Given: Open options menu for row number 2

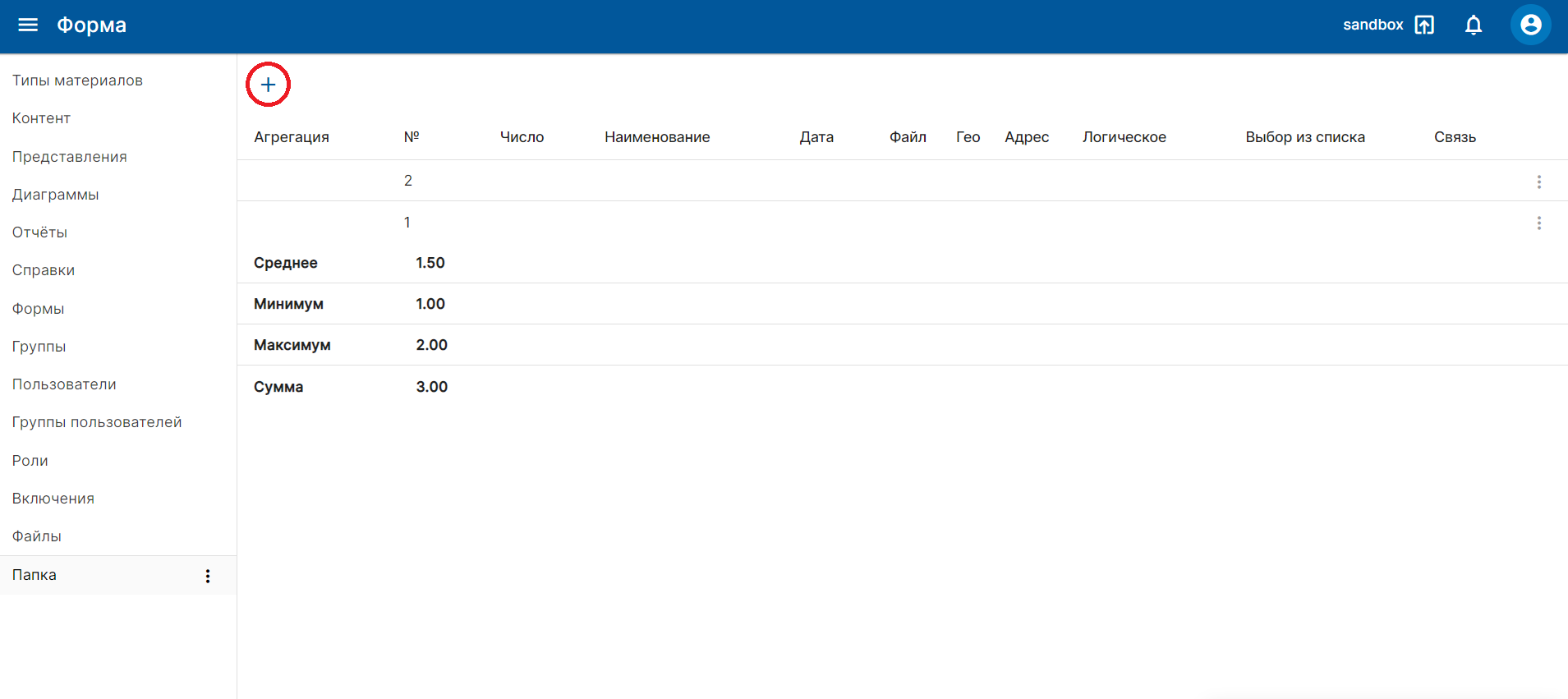Looking at the screenshot, I should pos(1538,182).
